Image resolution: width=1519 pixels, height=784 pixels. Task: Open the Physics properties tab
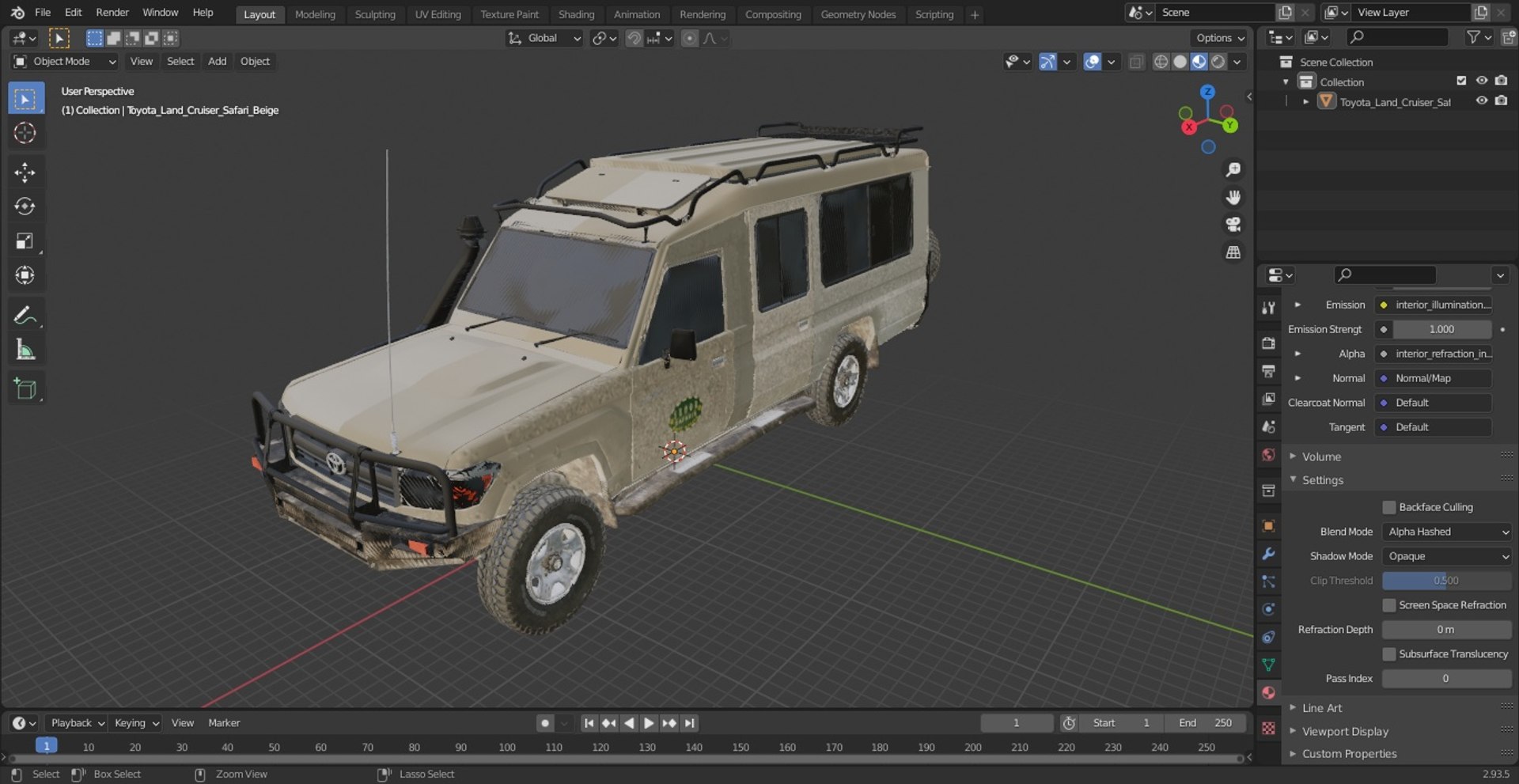point(1268,609)
